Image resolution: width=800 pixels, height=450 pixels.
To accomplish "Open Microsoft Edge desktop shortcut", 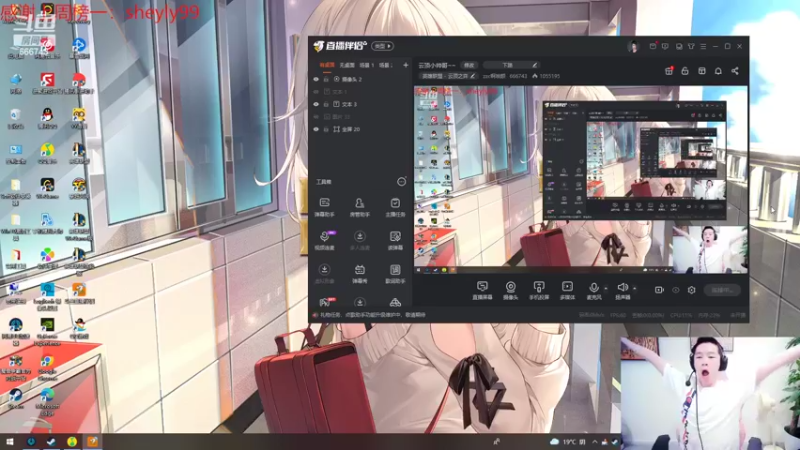I will [x=47, y=402].
